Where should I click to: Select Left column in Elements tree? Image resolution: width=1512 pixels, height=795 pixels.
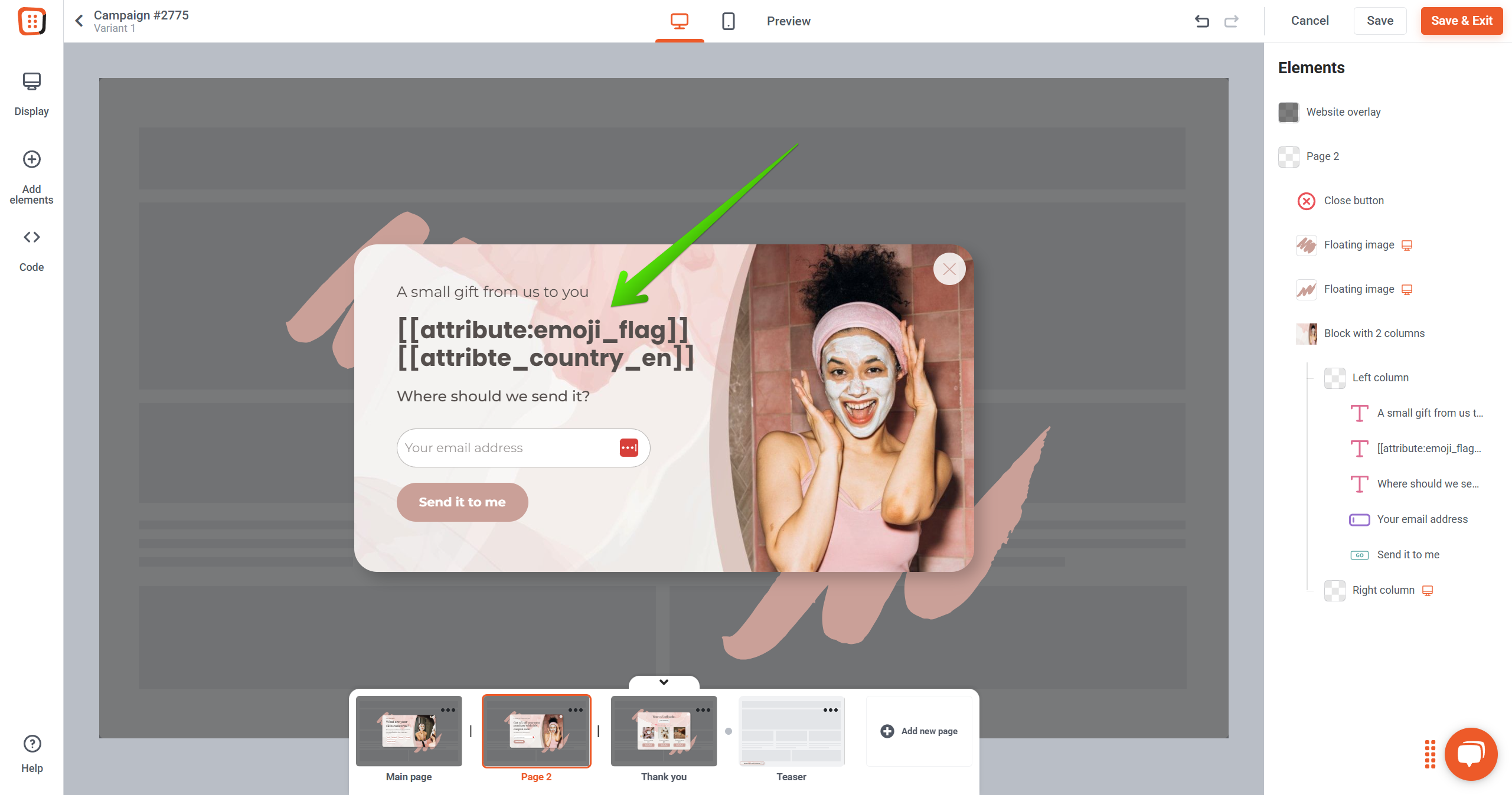[x=1366, y=378]
